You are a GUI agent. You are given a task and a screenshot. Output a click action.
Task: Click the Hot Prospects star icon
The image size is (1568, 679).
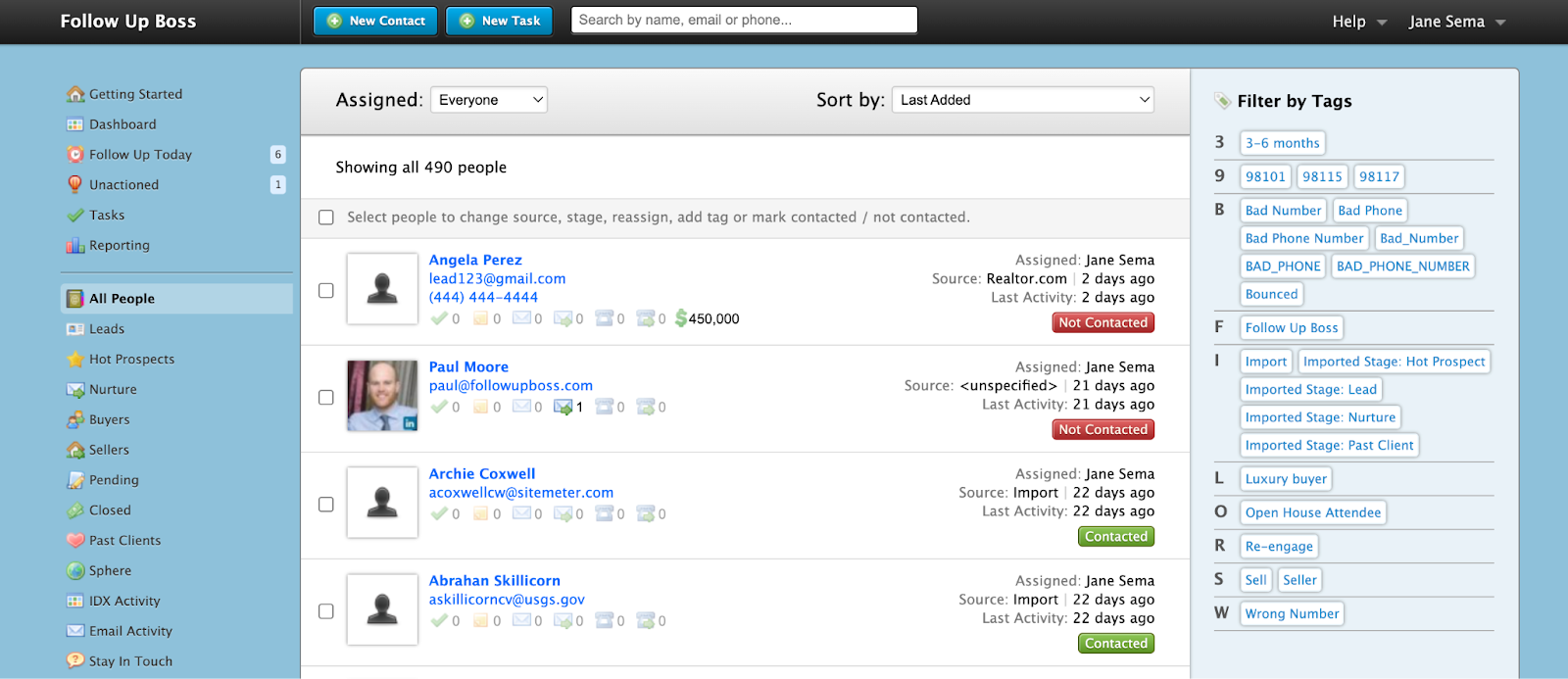pos(75,360)
